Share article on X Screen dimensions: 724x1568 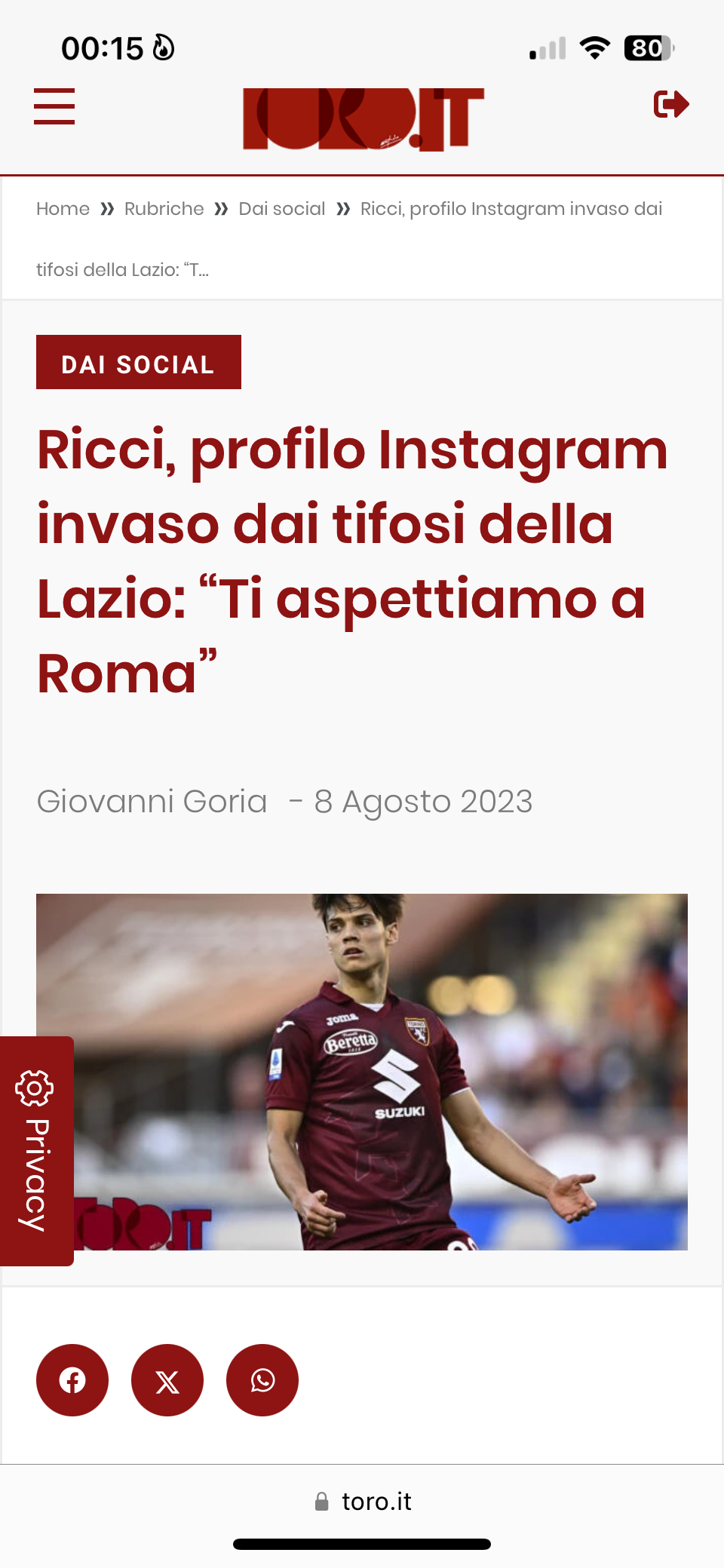tap(167, 1380)
